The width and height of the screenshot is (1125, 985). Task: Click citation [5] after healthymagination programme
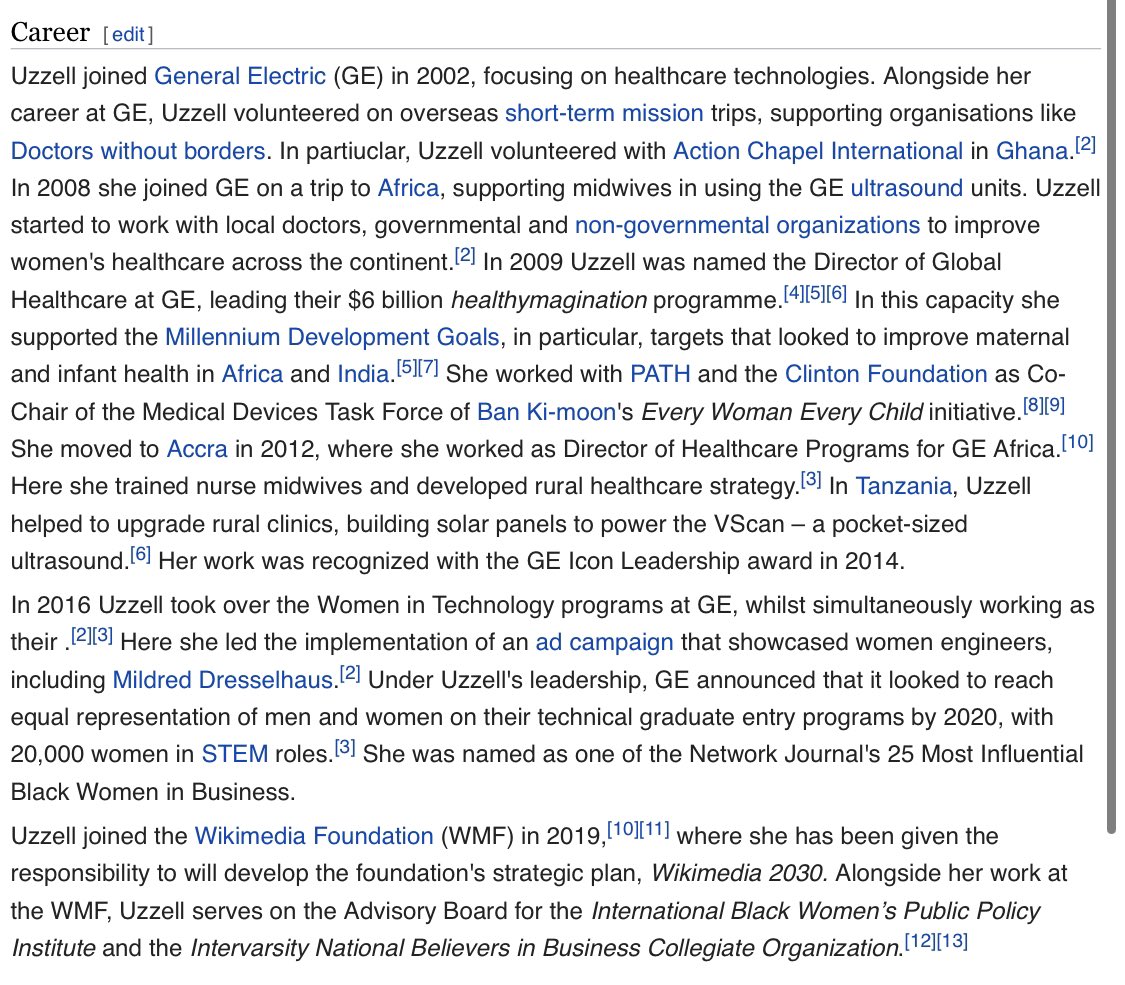pos(815,293)
